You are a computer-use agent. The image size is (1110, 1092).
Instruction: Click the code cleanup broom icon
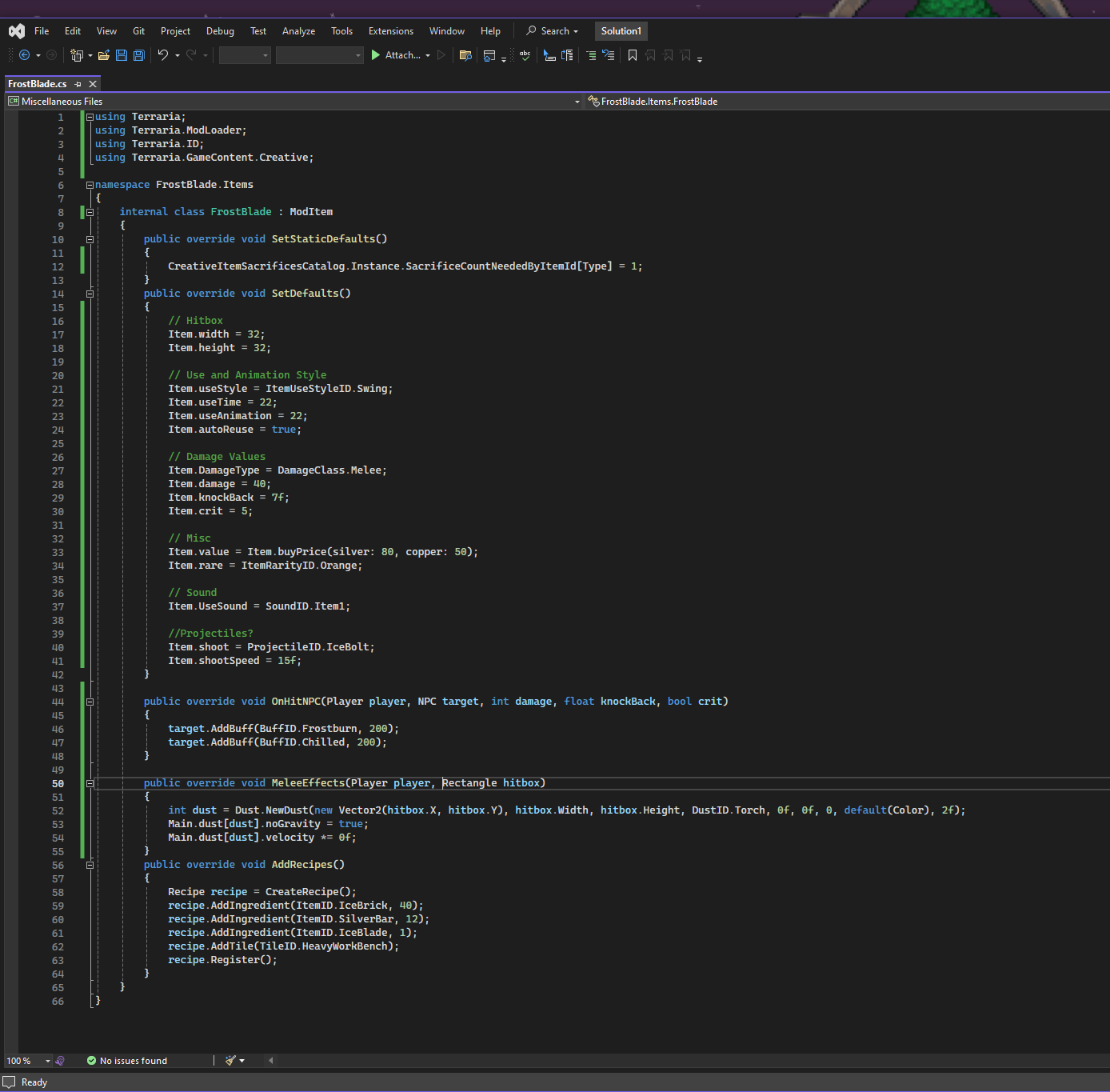230,1061
